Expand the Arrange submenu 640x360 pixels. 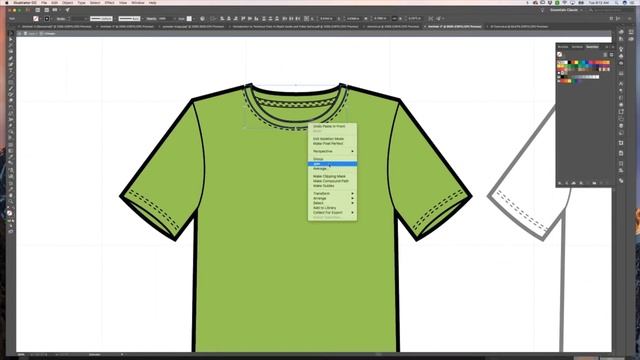332,198
